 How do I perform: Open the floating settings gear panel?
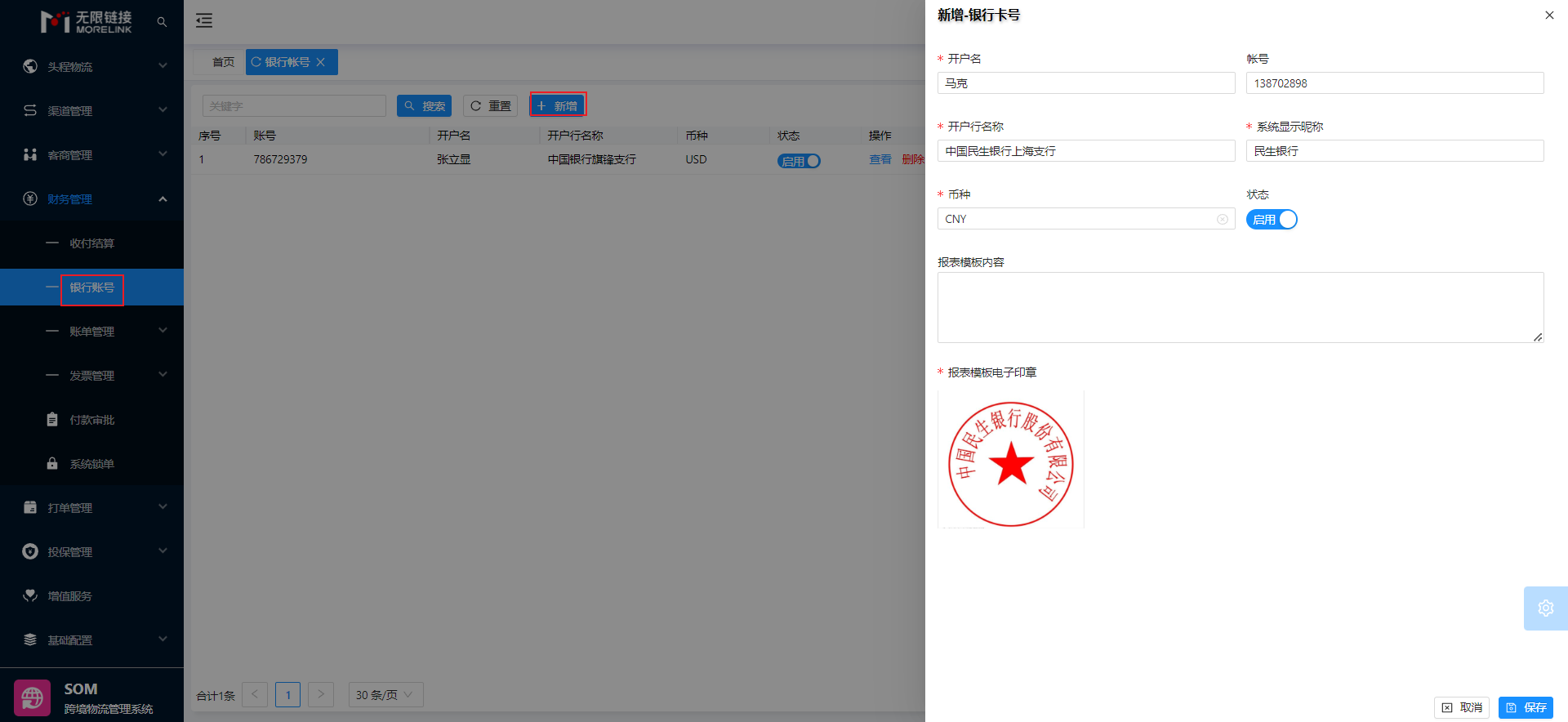pyautogui.click(x=1546, y=608)
